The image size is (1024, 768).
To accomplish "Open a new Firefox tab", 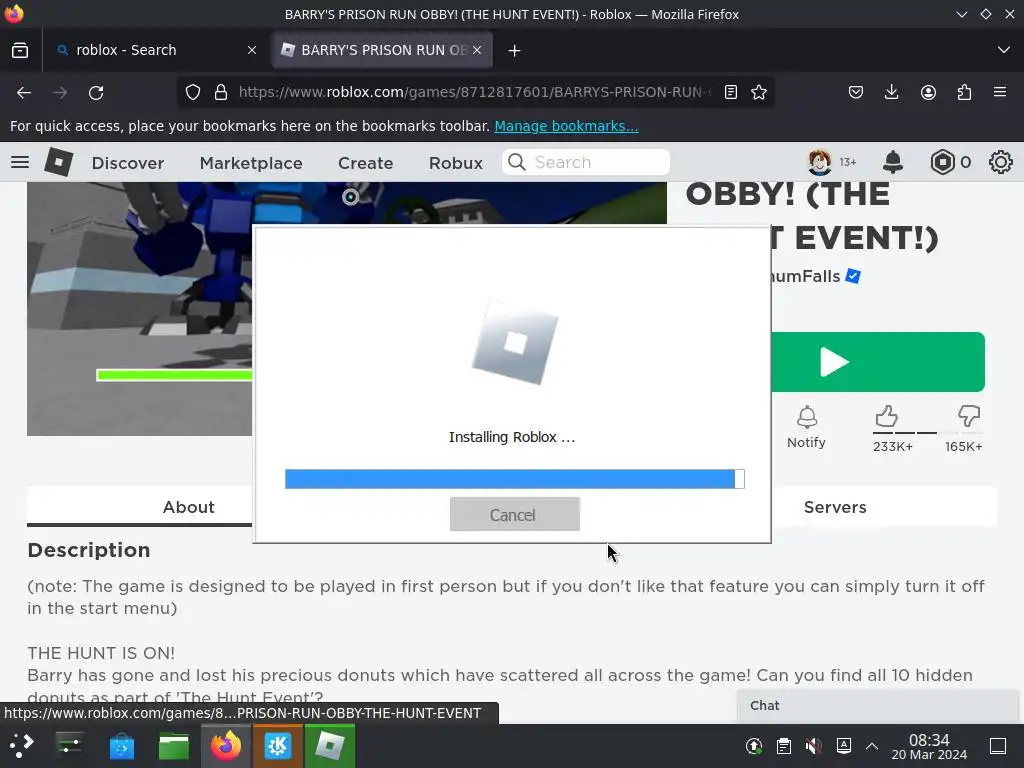I will pos(514,50).
